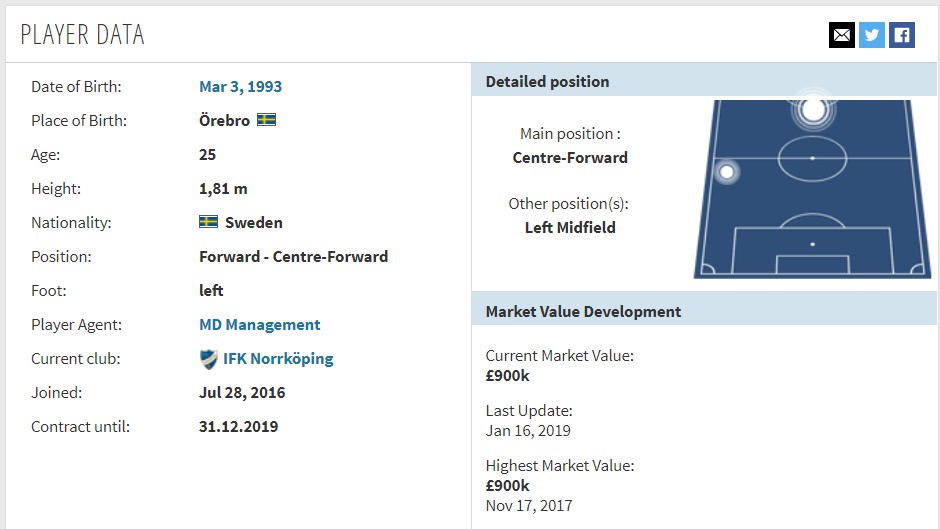Click the Highest Market Value label
This screenshot has height=529, width=940.
pyautogui.click(x=560, y=465)
